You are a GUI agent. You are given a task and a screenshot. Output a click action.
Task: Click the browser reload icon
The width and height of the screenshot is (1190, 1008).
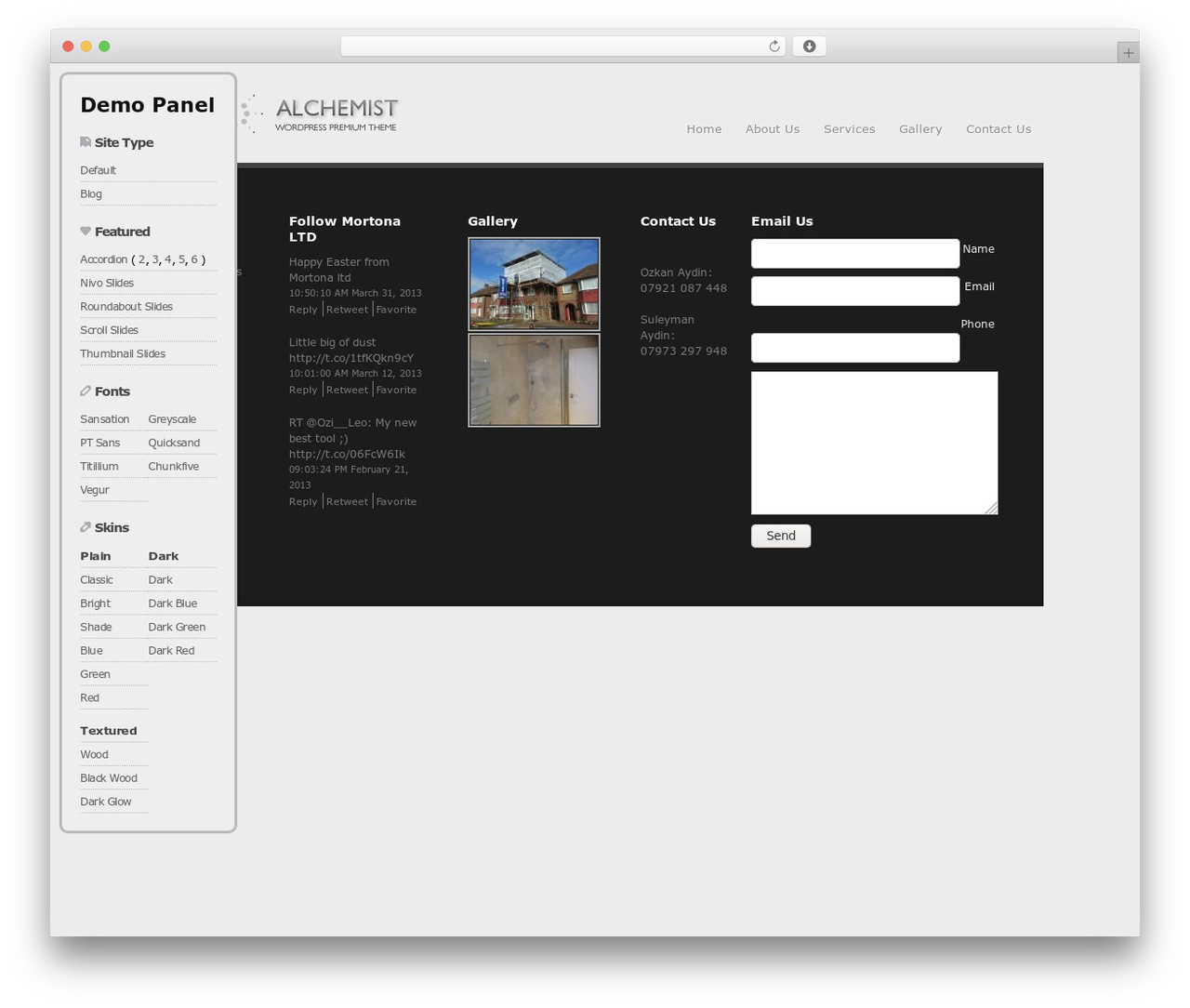773,46
